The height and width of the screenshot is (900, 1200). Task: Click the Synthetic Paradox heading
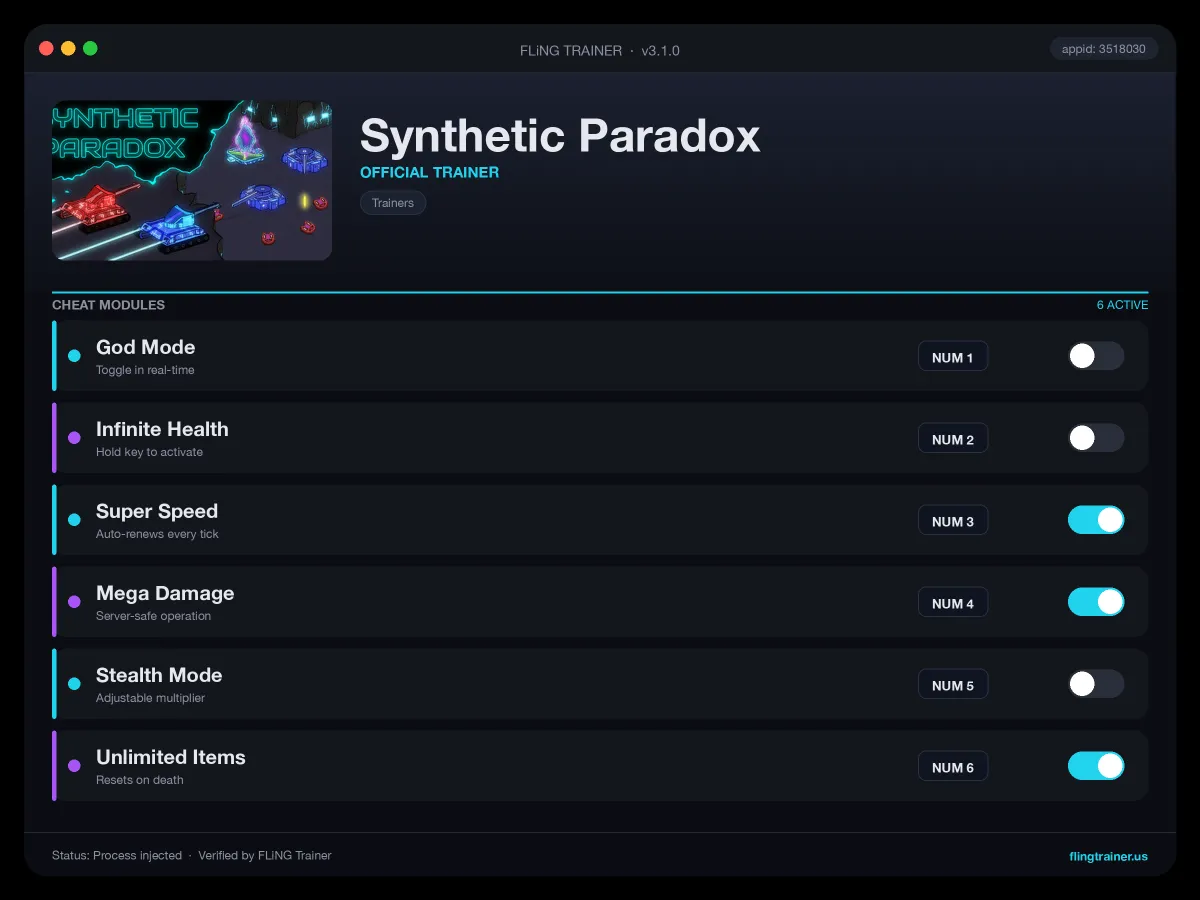click(x=560, y=135)
